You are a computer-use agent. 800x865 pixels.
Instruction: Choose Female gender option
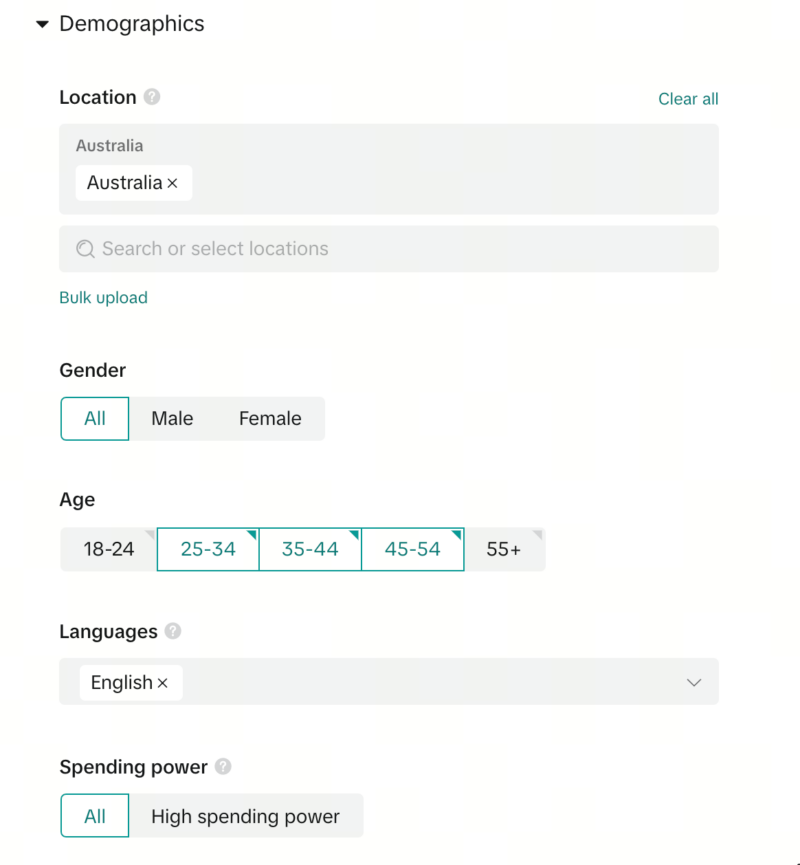coord(270,419)
